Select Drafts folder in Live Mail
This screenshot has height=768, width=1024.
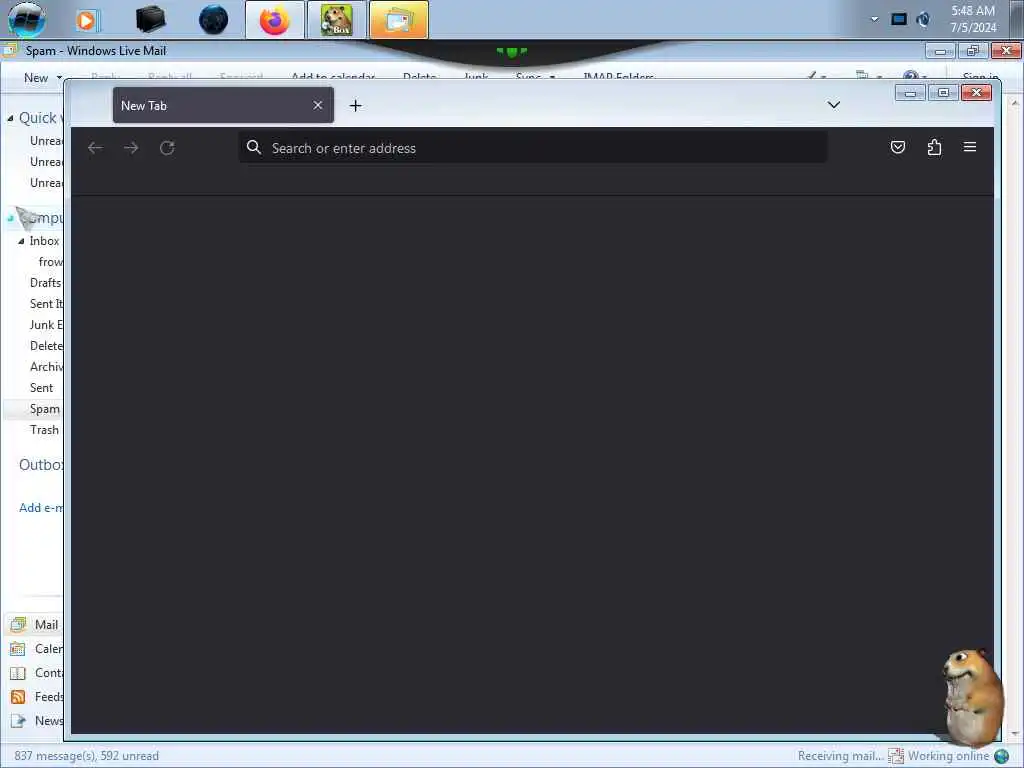(x=45, y=283)
